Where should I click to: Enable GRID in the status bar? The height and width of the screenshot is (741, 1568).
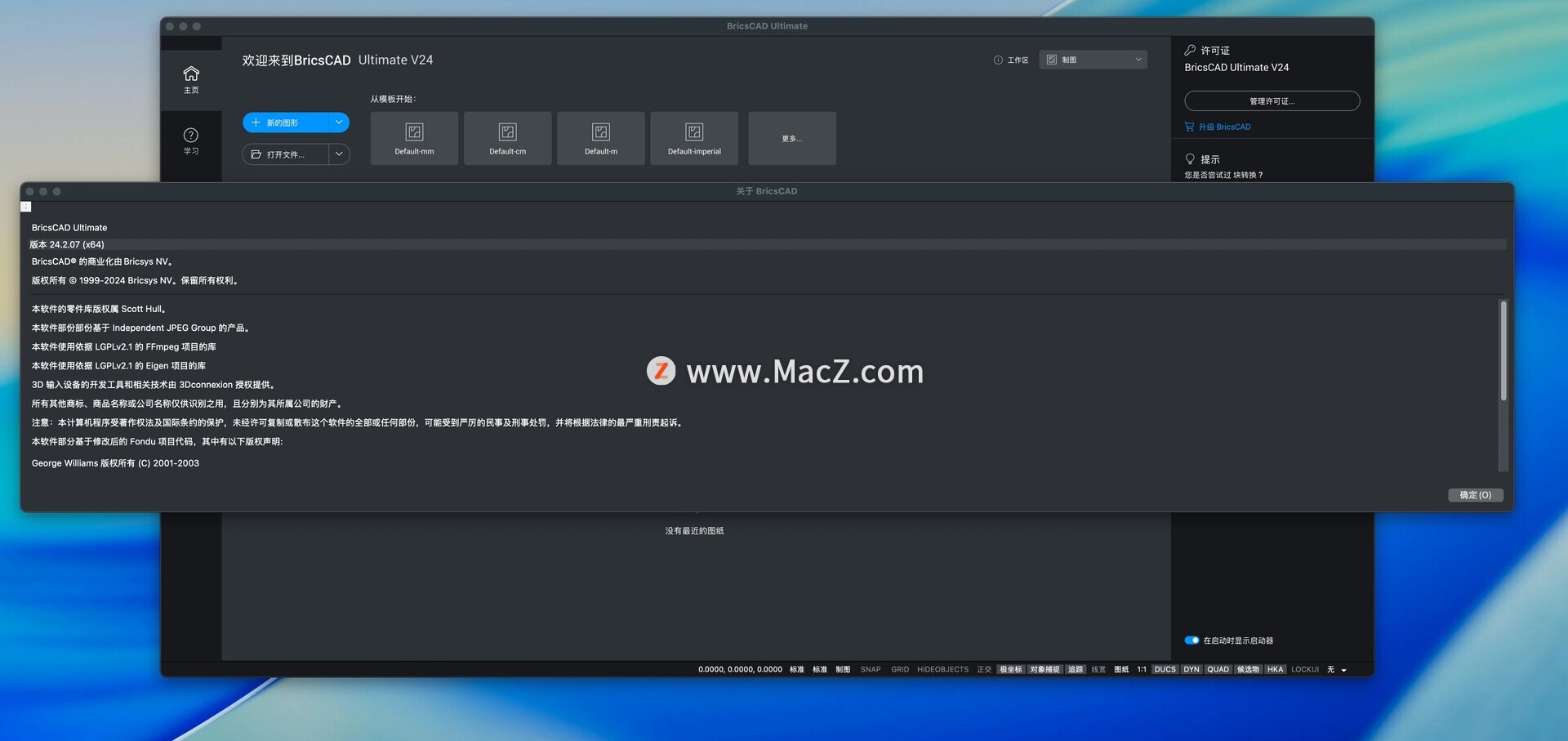point(900,669)
